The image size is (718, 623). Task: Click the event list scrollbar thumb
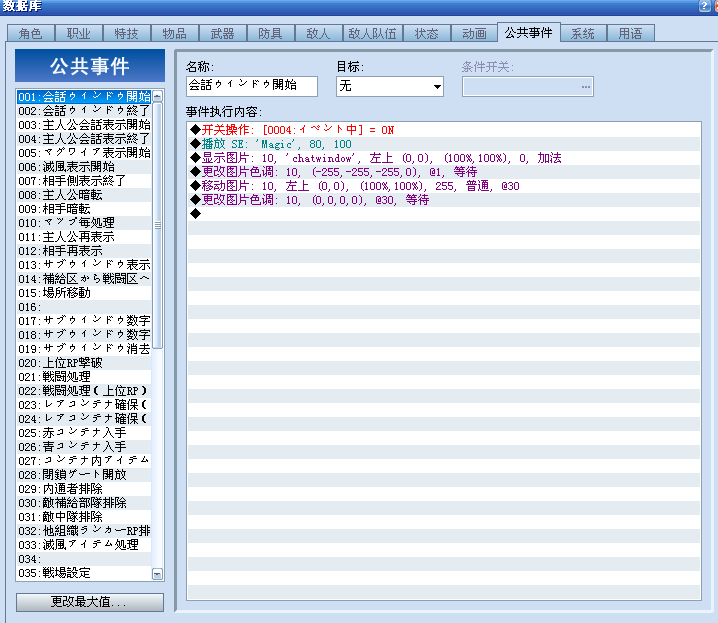[158, 225]
